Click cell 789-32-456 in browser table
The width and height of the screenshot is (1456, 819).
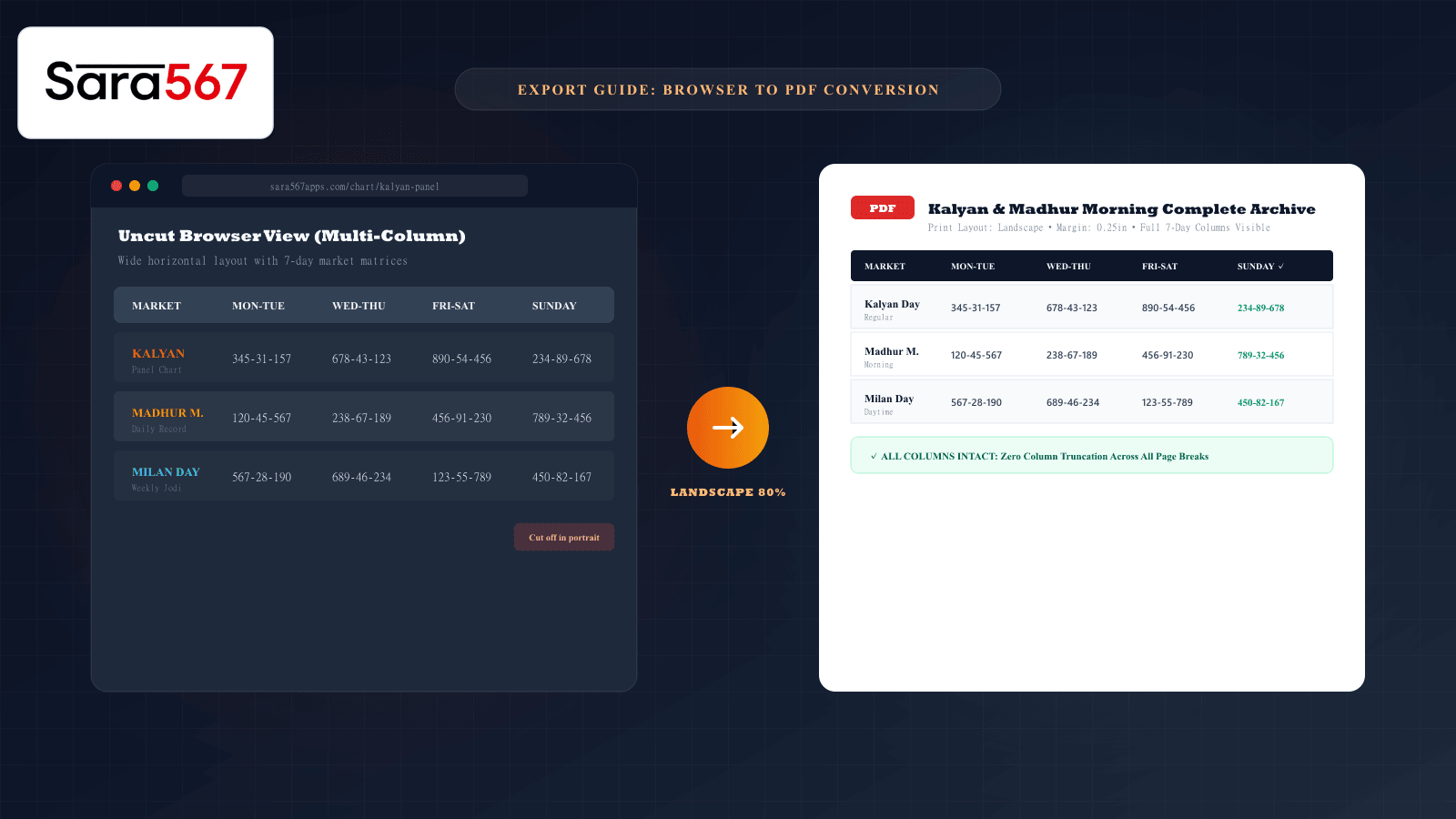click(x=561, y=418)
